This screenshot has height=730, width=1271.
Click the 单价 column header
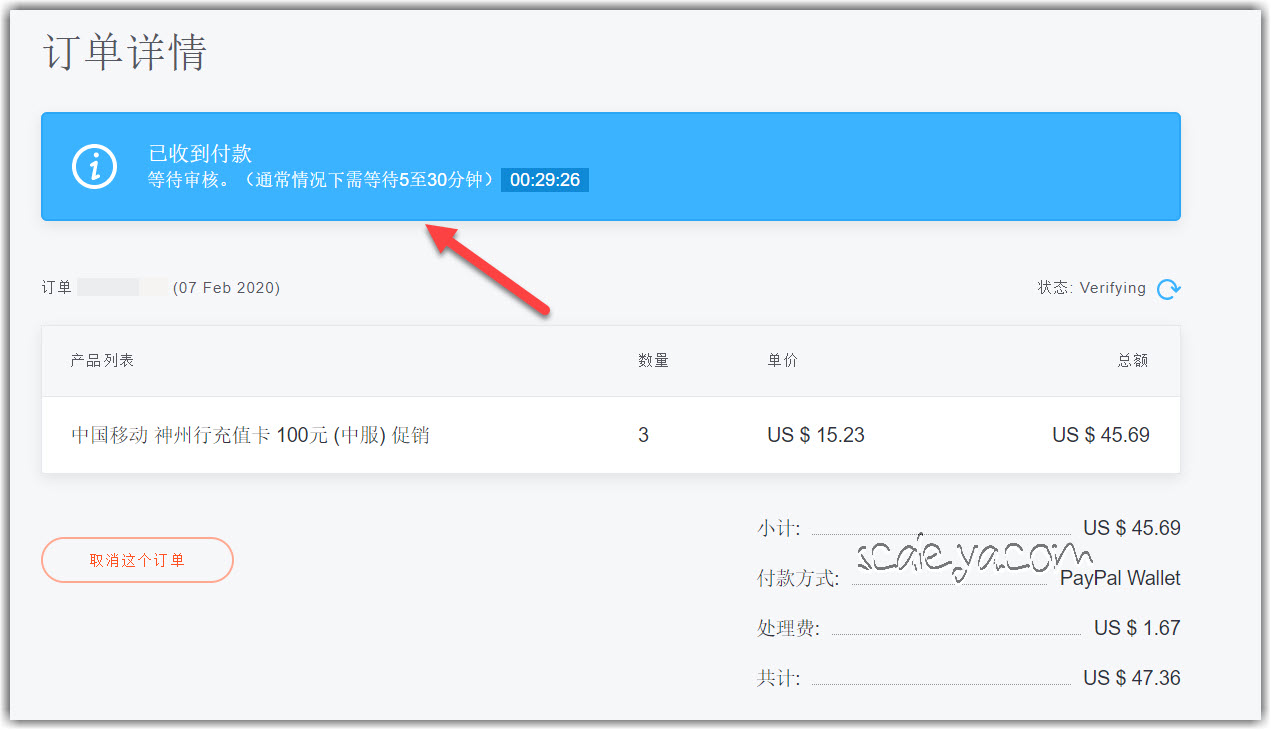pos(782,360)
